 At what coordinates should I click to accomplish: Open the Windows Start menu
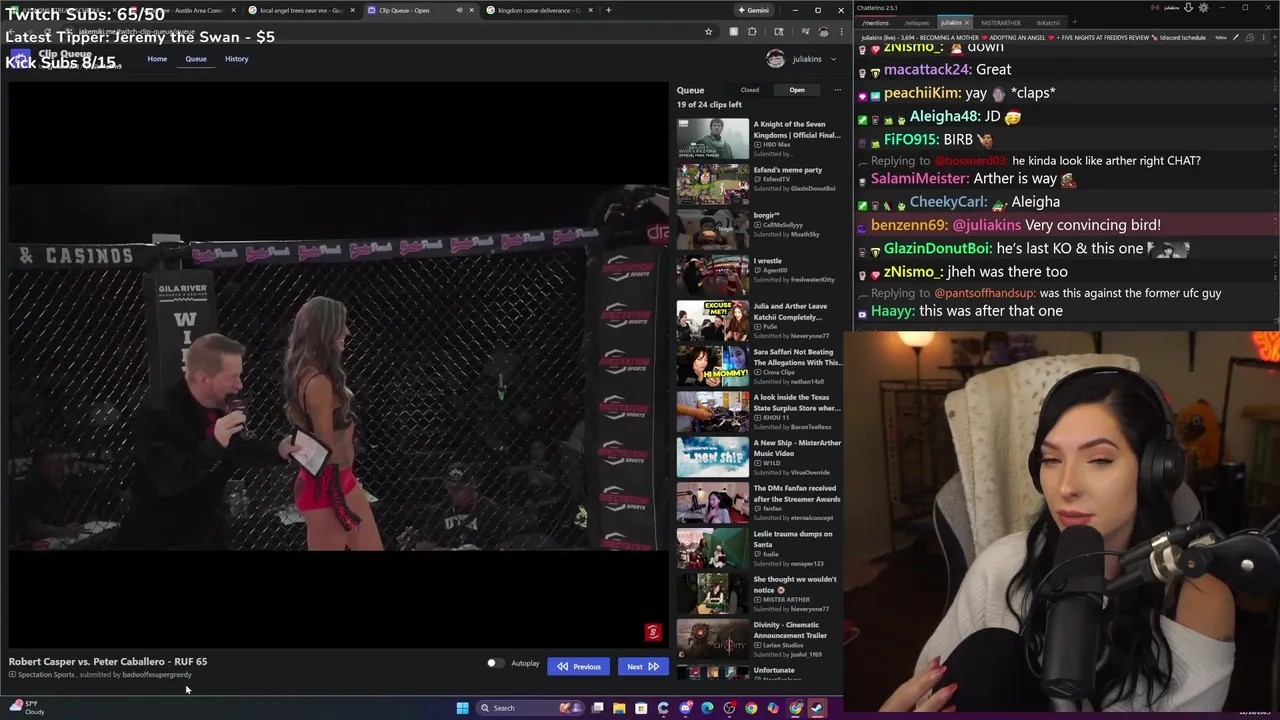tap(463, 708)
